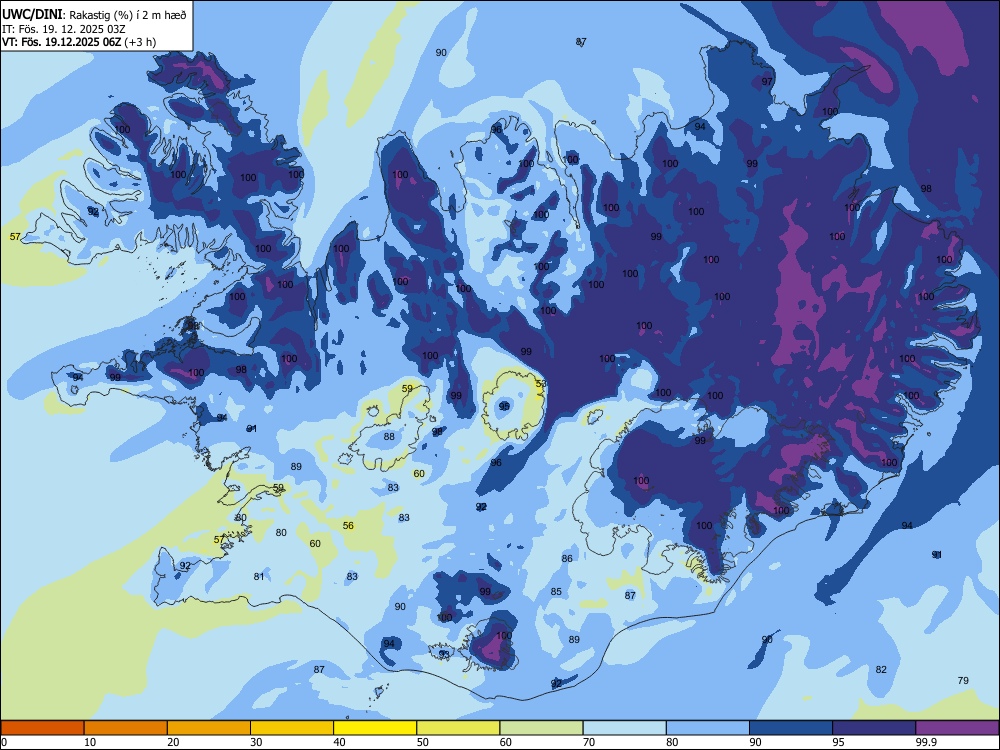Click the 'VT: Fös. 19.12.2025 06Z (+3 h)' line
Viewport: 1000px width, 750px height.
pyautogui.click(x=79, y=42)
